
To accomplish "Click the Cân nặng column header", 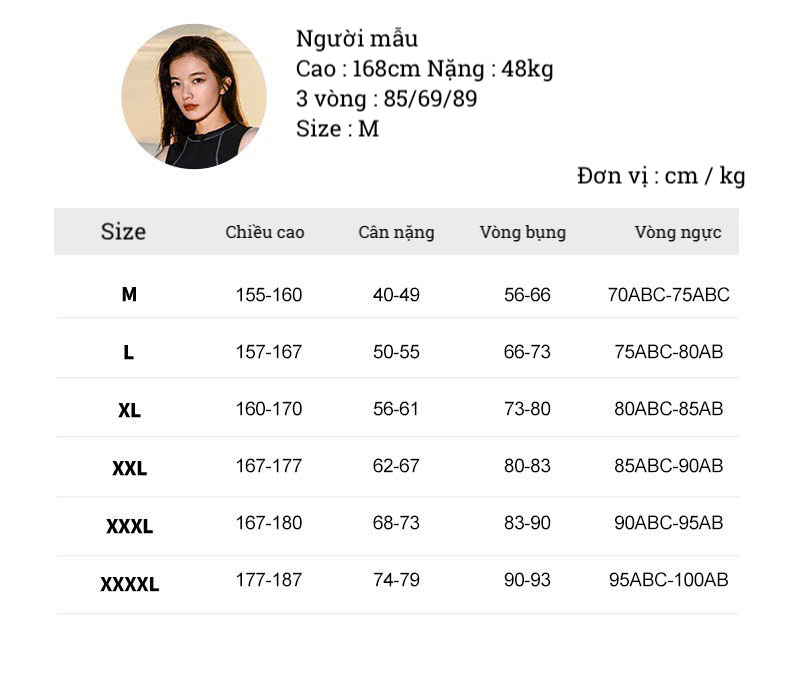I will 396,232.
